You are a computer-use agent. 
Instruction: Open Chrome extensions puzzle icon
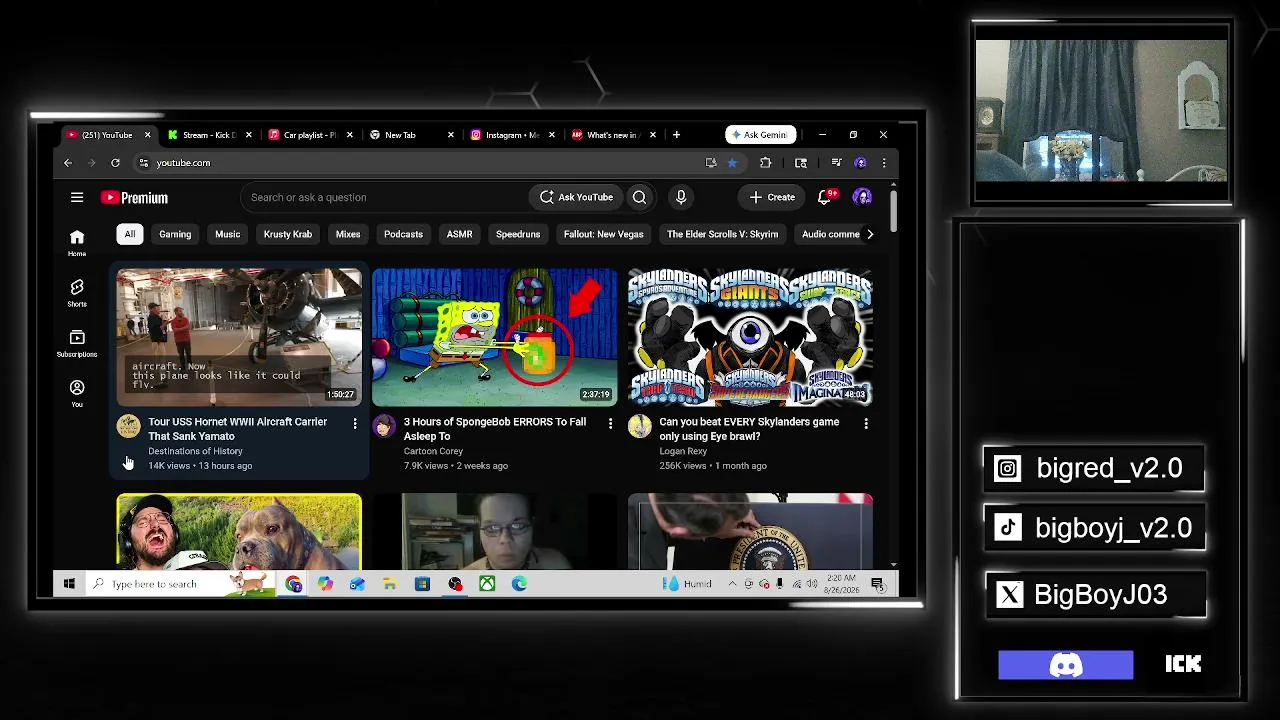pos(766,163)
